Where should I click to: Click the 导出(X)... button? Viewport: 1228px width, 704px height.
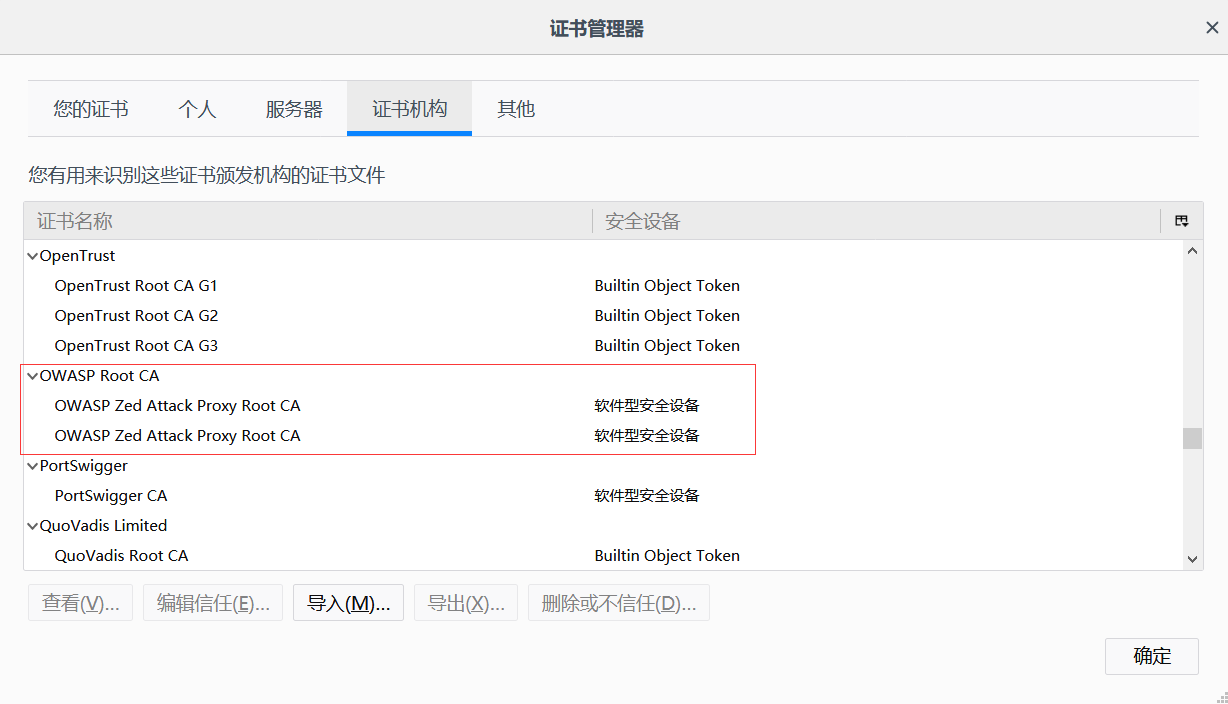(x=466, y=603)
